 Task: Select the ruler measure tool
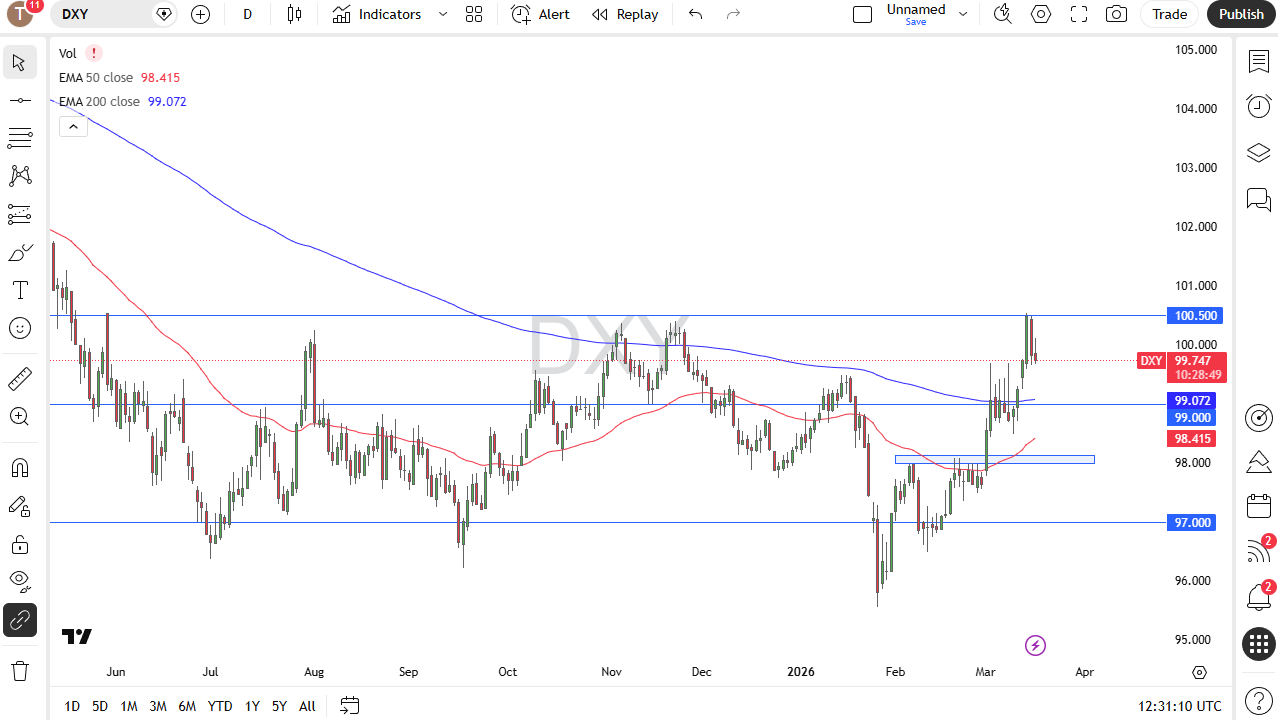(x=19, y=379)
